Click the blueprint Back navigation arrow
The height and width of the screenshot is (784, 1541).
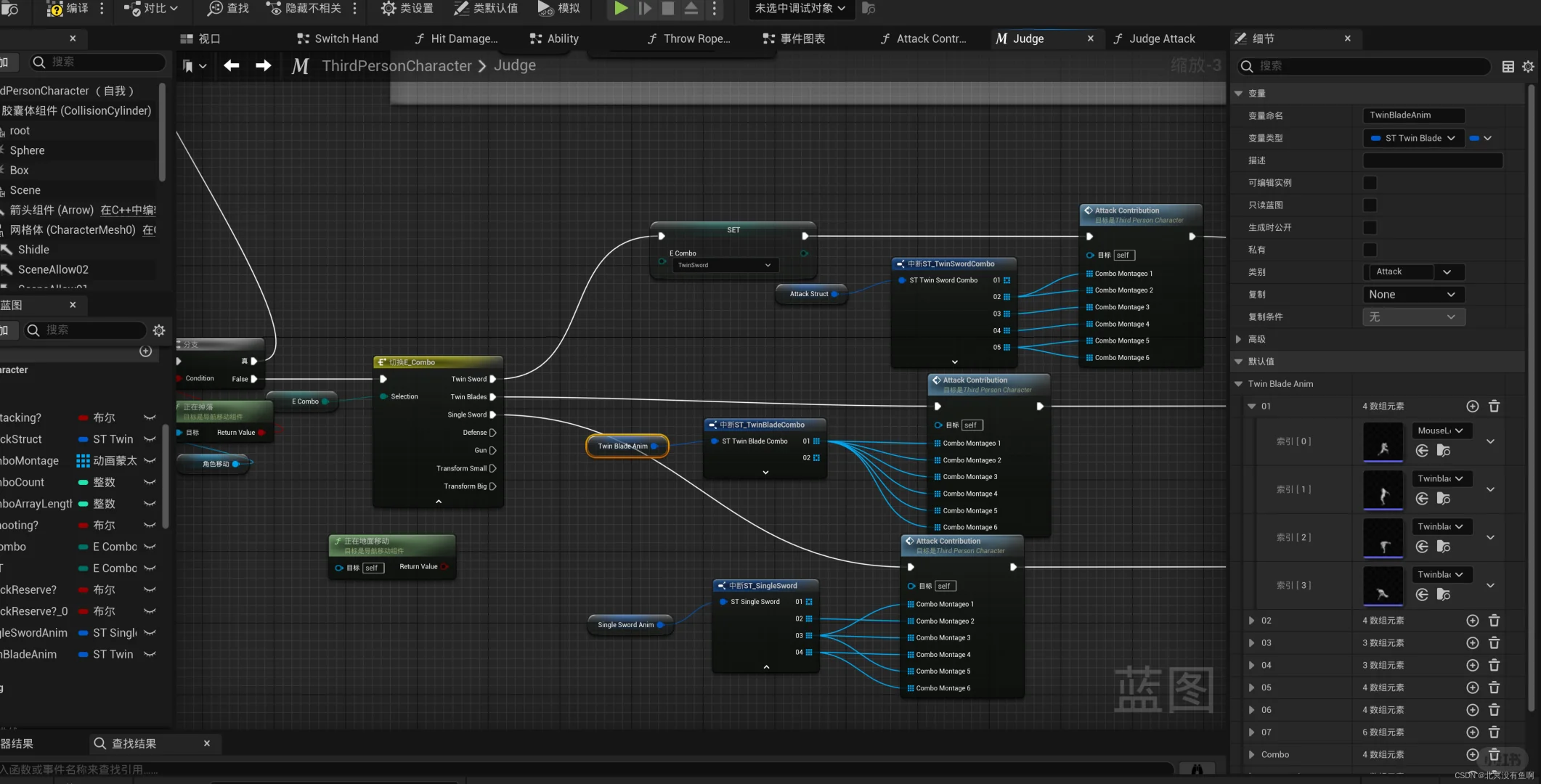(232, 65)
